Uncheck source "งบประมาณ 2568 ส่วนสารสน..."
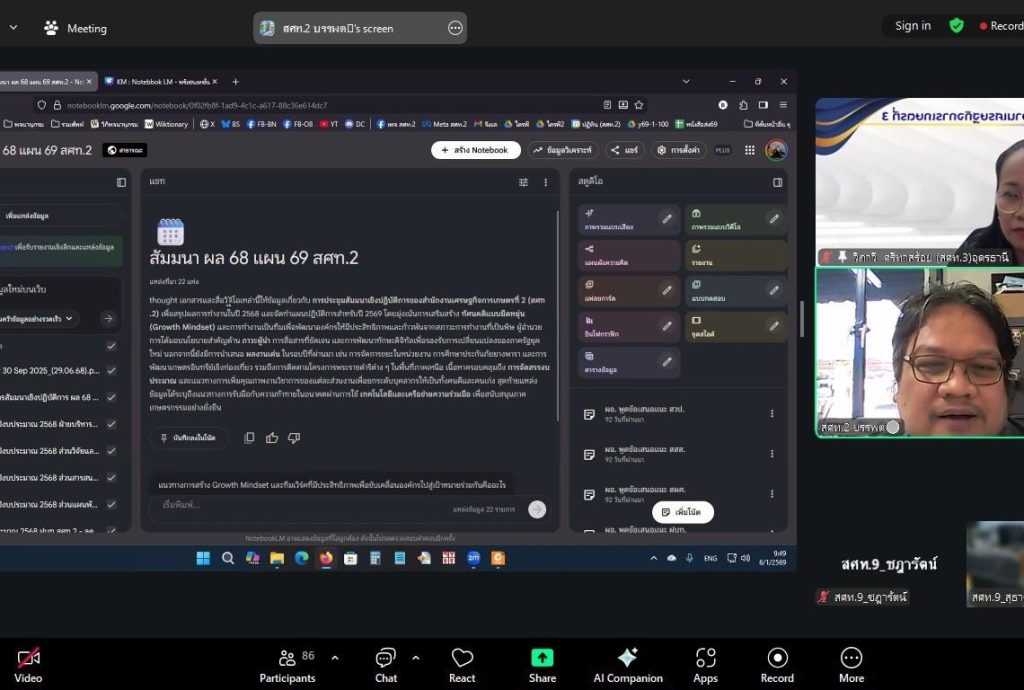 click(112, 477)
